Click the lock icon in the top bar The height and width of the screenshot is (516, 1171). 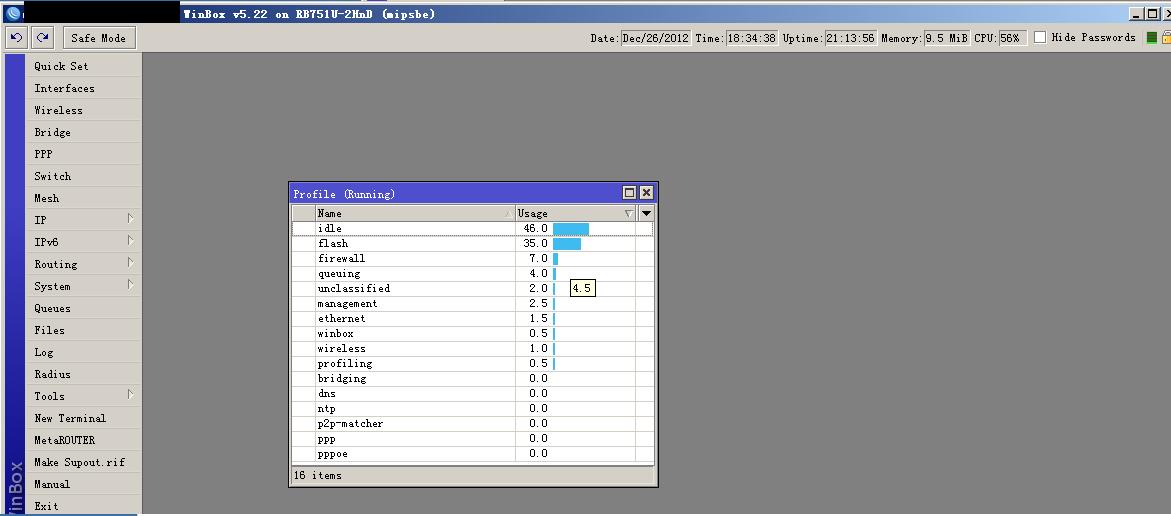1166,37
